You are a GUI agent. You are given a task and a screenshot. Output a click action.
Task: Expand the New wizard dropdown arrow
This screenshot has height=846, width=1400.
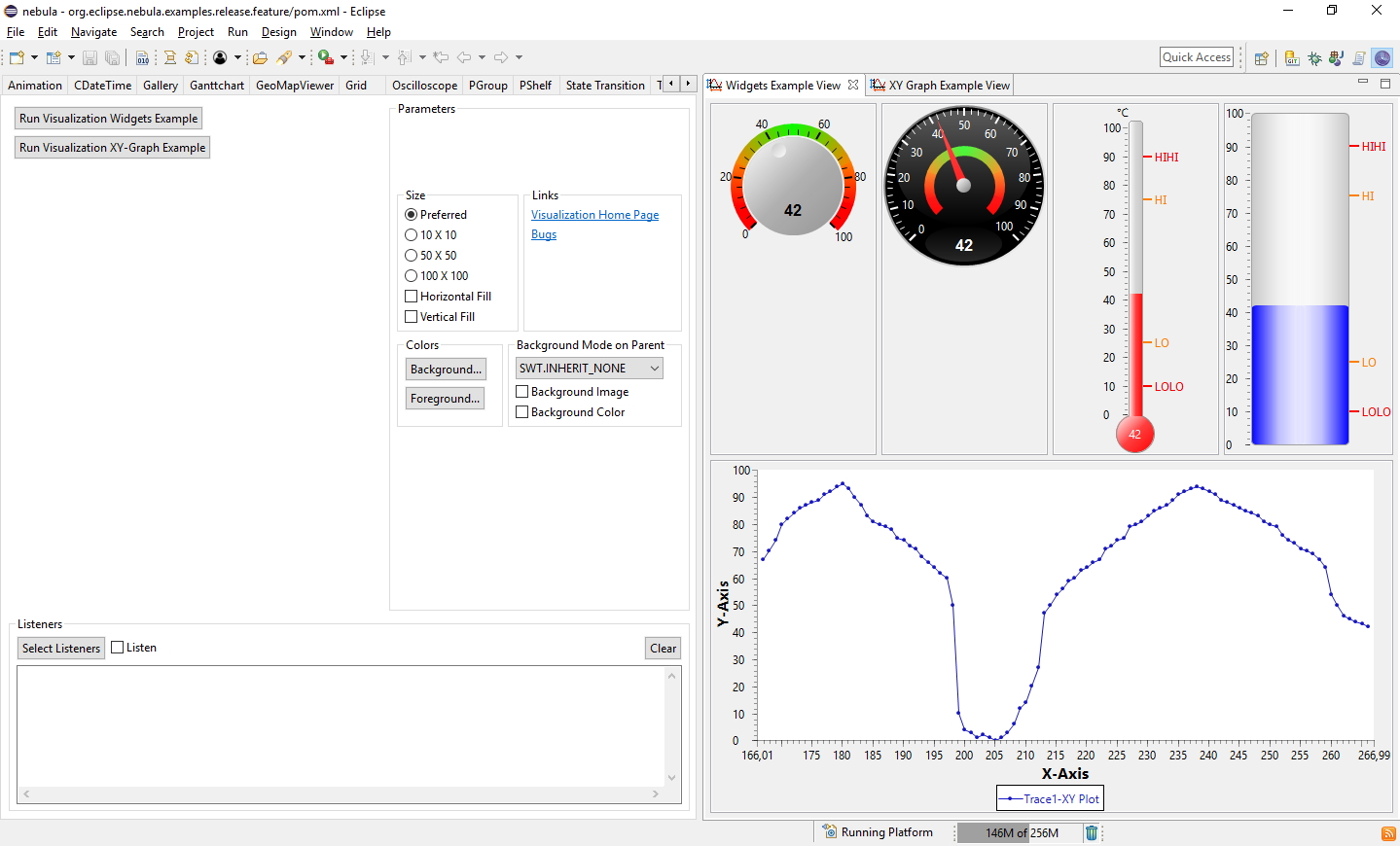[34, 58]
